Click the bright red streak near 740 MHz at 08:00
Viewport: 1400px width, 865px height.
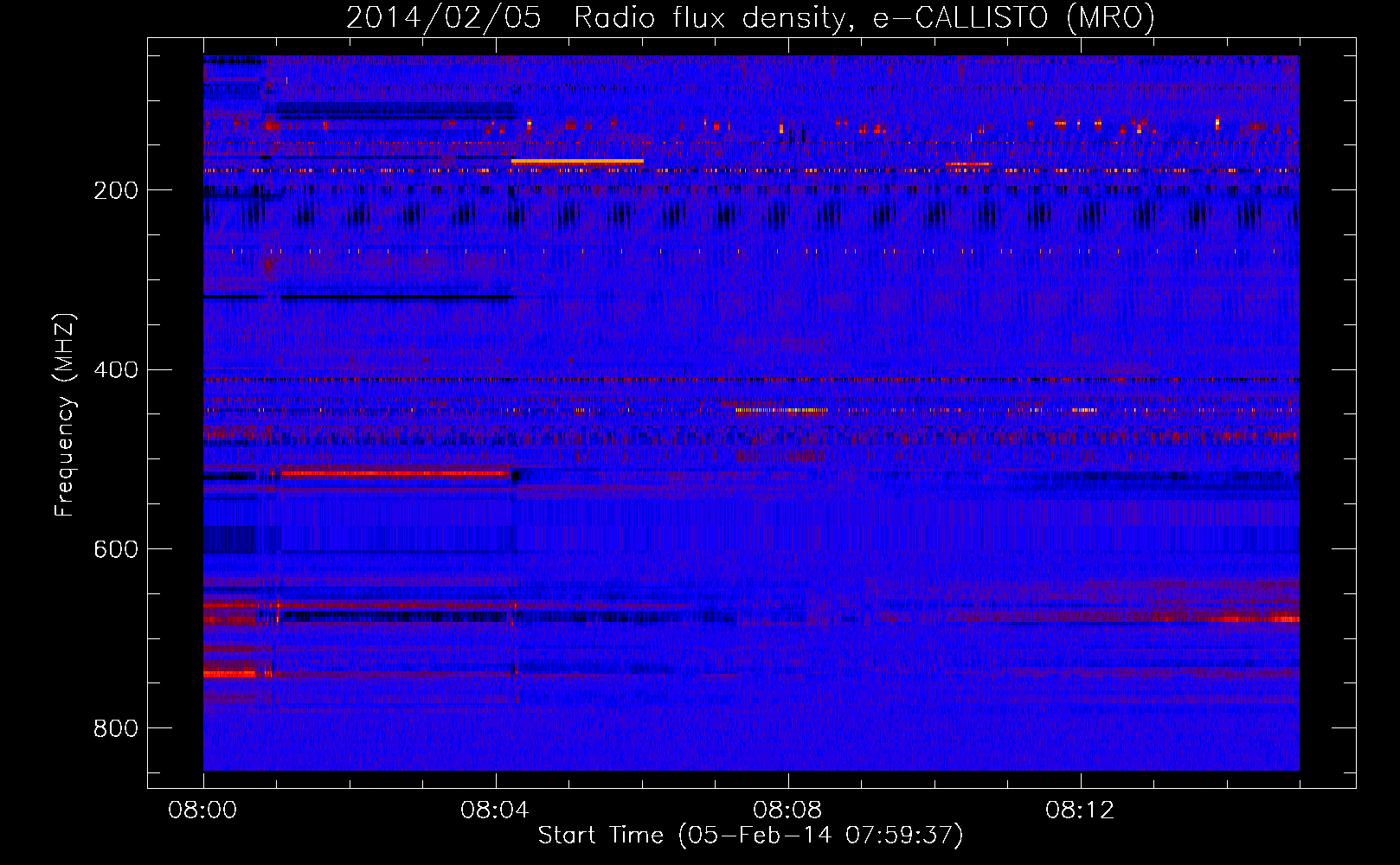coord(230,673)
